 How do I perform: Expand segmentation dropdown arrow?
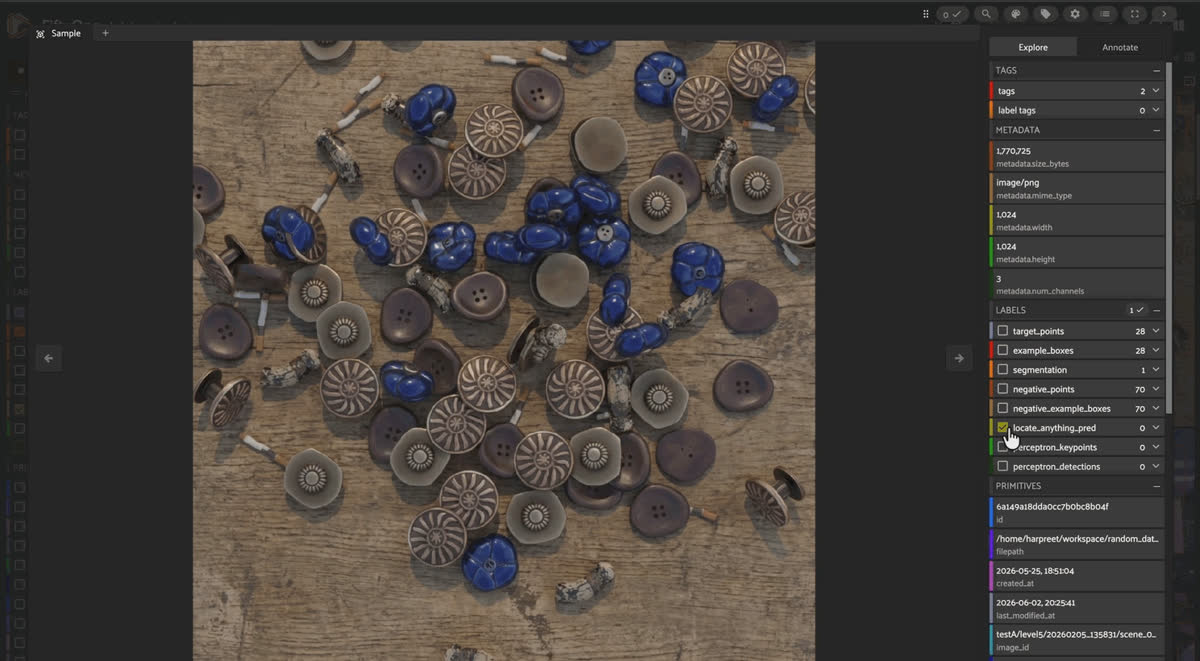coord(1156,370)
